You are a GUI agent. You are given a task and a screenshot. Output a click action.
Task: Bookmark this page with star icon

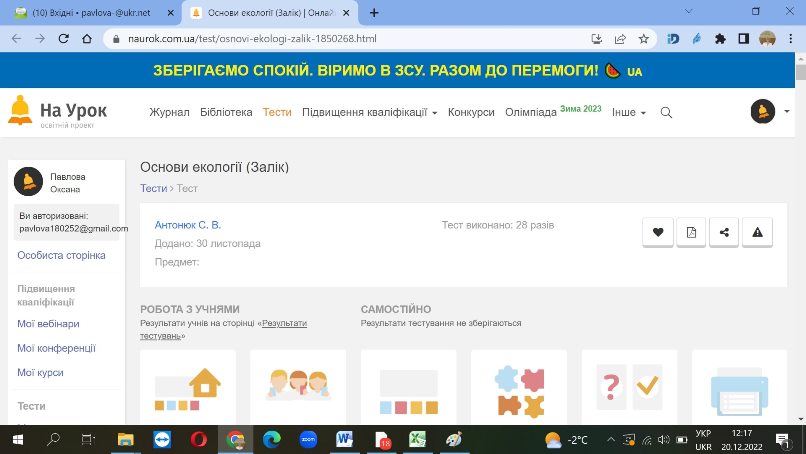pyautogui.click(x=644, y=39)
